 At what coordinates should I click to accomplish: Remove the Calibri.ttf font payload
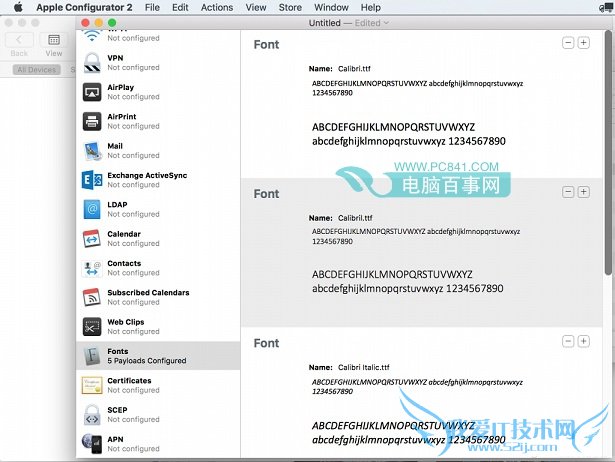(x=568, y=43)
